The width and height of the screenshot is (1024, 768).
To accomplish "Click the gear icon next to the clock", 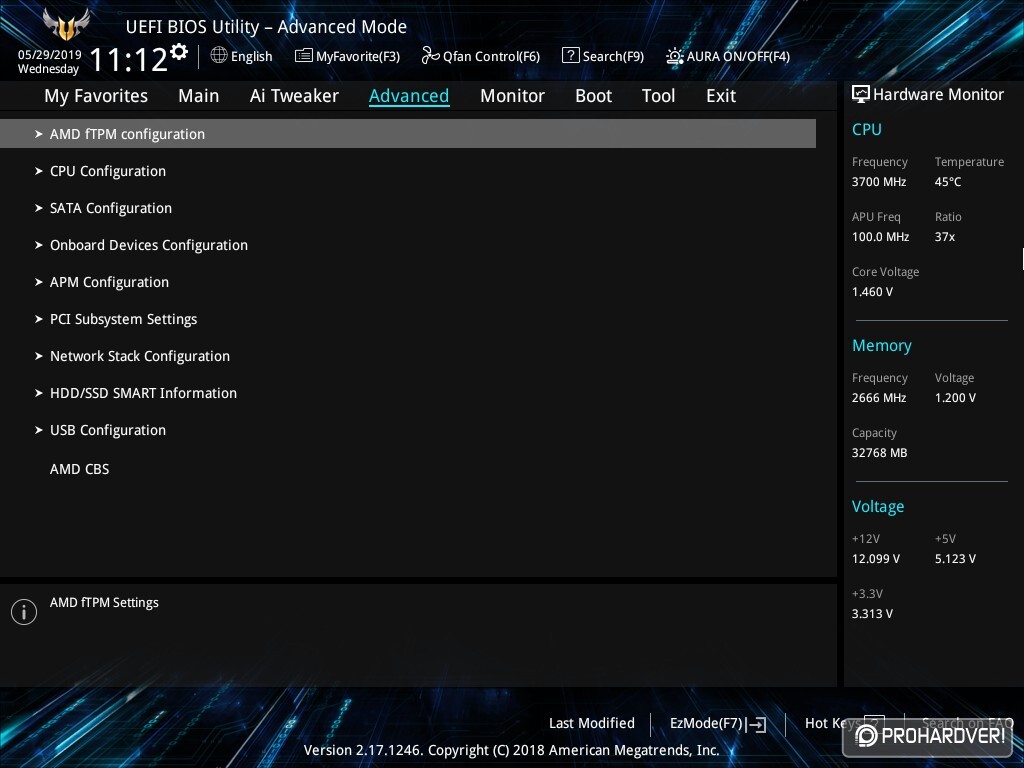I will pyautogui.click(x=179, y=52).
